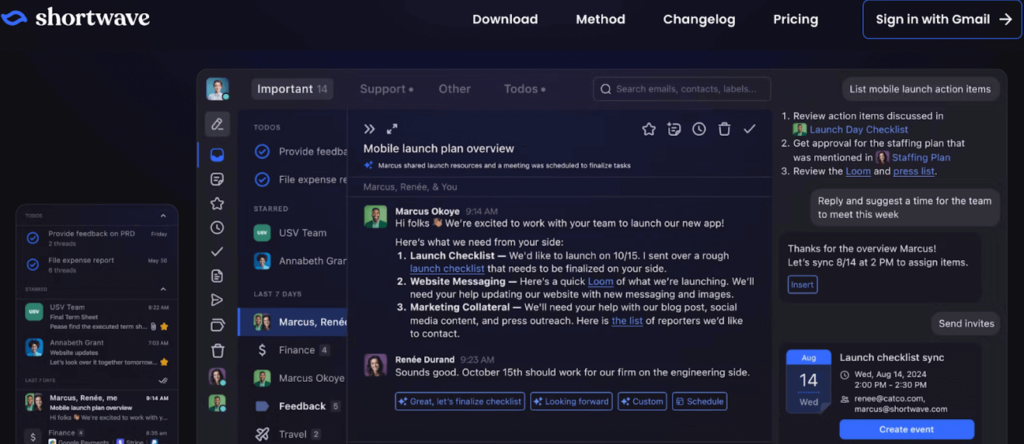The width and height of the screenshot is (1024, 444).
Task: Click the profile avatar above the compose icon
Action: 217,89
